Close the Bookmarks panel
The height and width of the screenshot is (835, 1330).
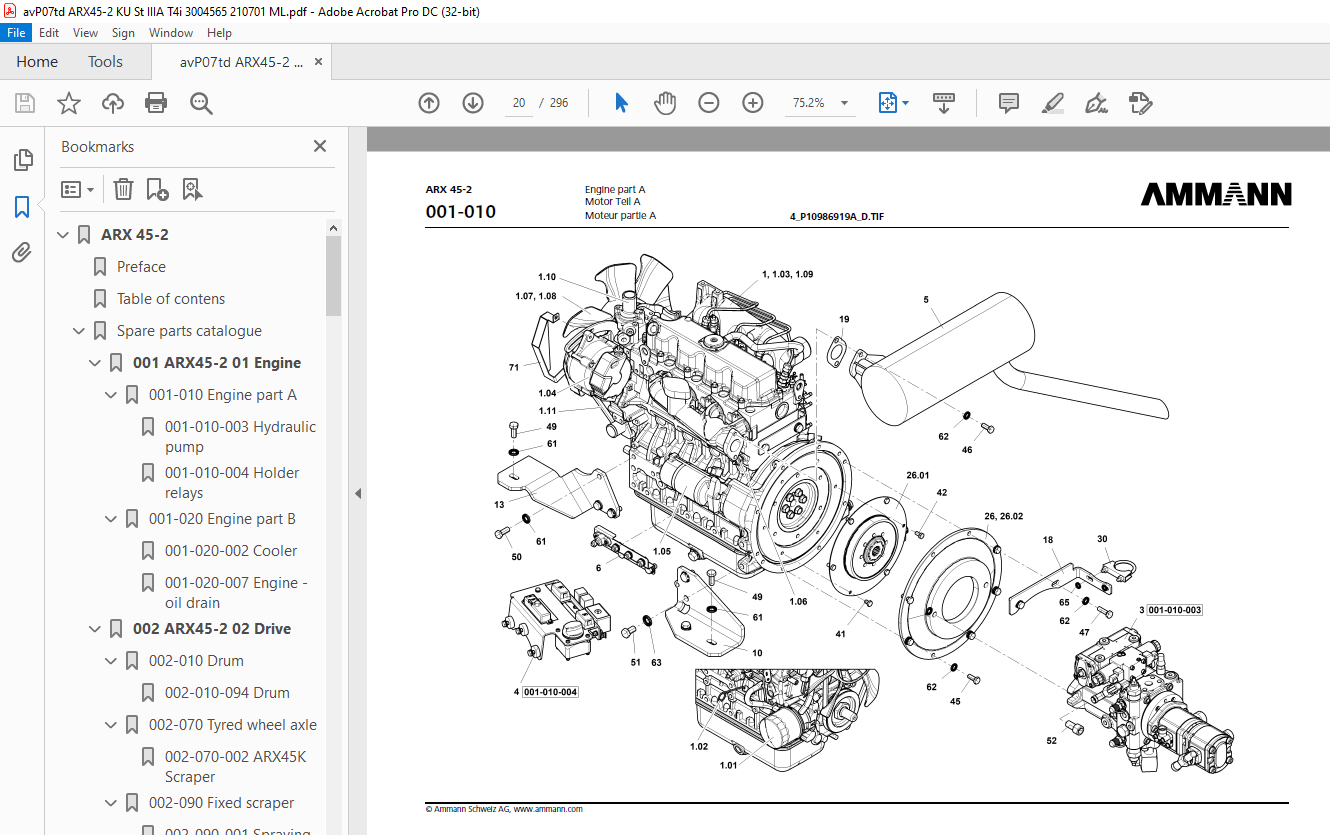click(x=320, y=146)
